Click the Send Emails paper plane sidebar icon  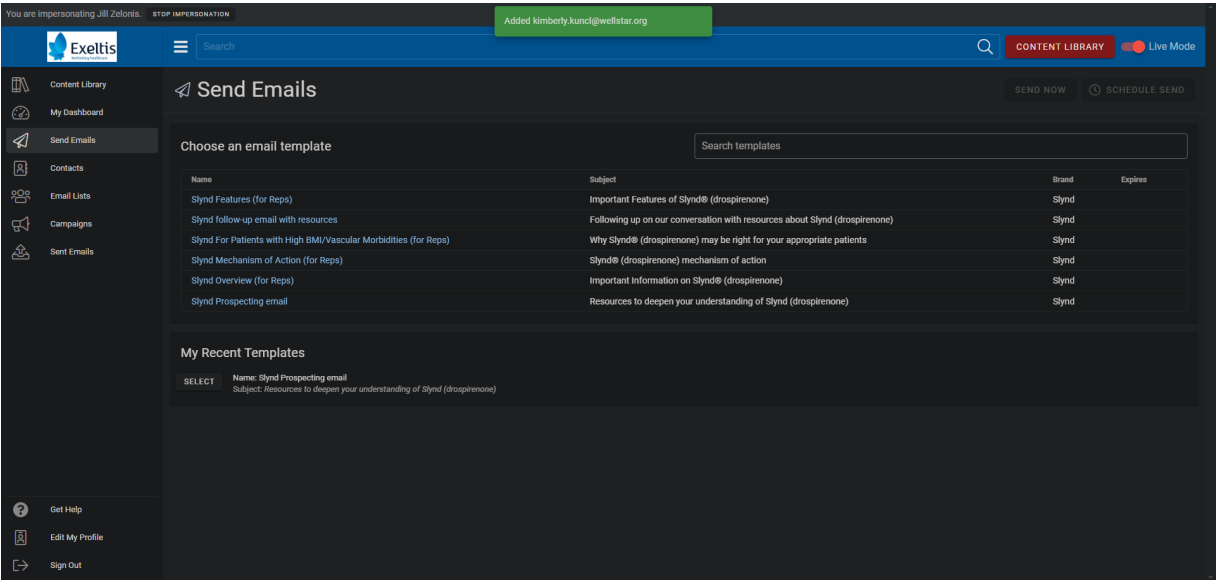pyautogui.click(x=20, y=140)
